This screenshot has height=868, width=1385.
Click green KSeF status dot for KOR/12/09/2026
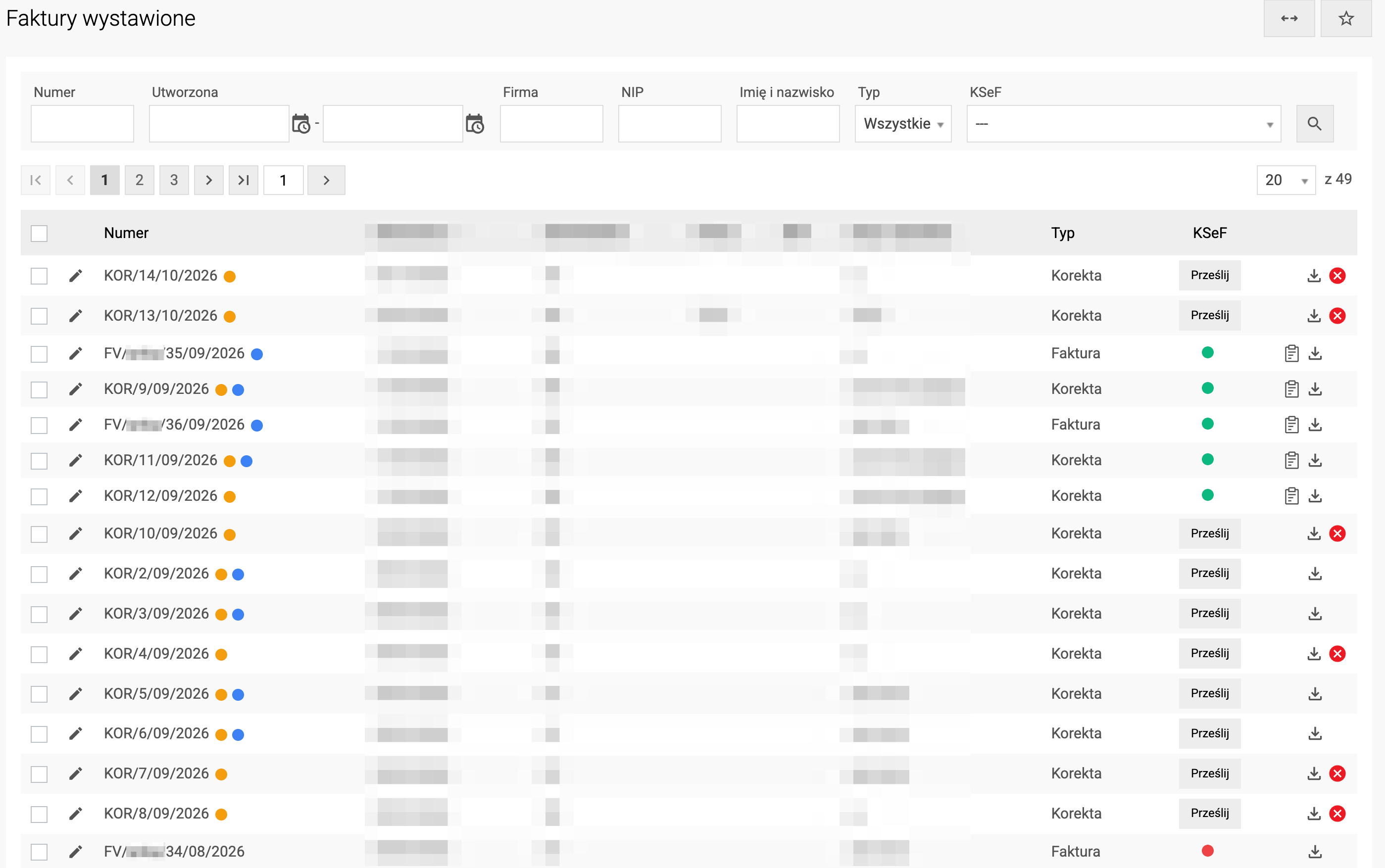tap(1208, 495)
